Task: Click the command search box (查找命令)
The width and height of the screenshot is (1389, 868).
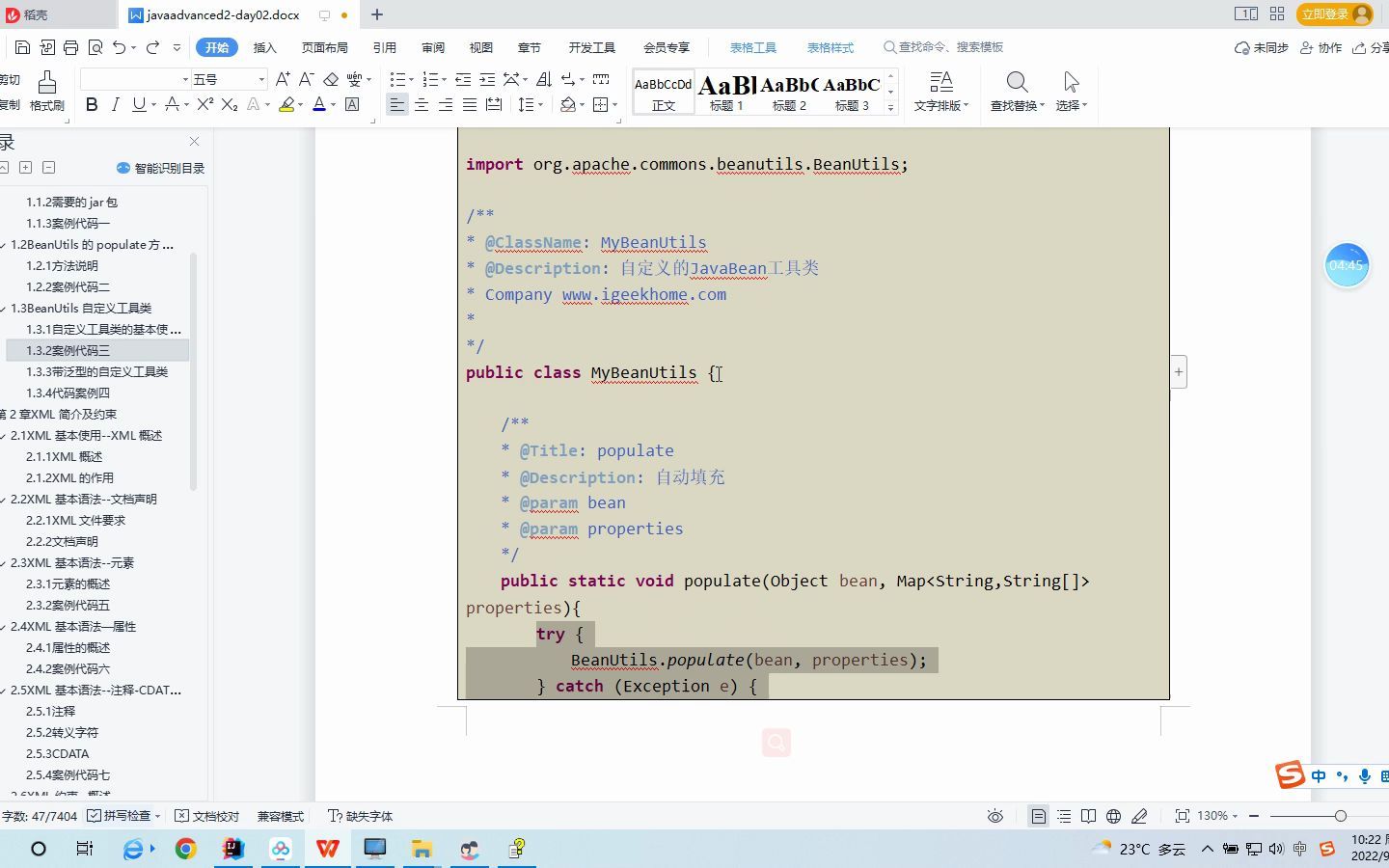Action: [943, 47]
